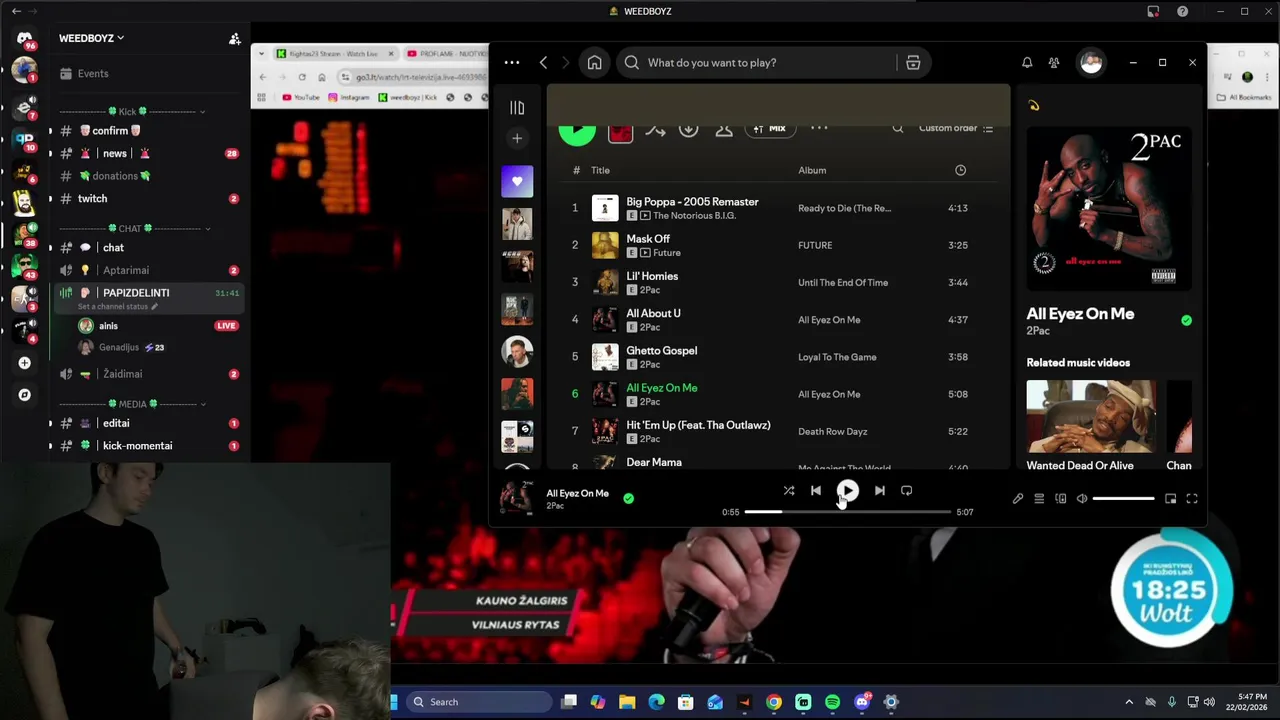The height and width of the screenshot is (720, 1280).
Task: Search within the playlist using magnifier icon
Action: tap(898, 128)
